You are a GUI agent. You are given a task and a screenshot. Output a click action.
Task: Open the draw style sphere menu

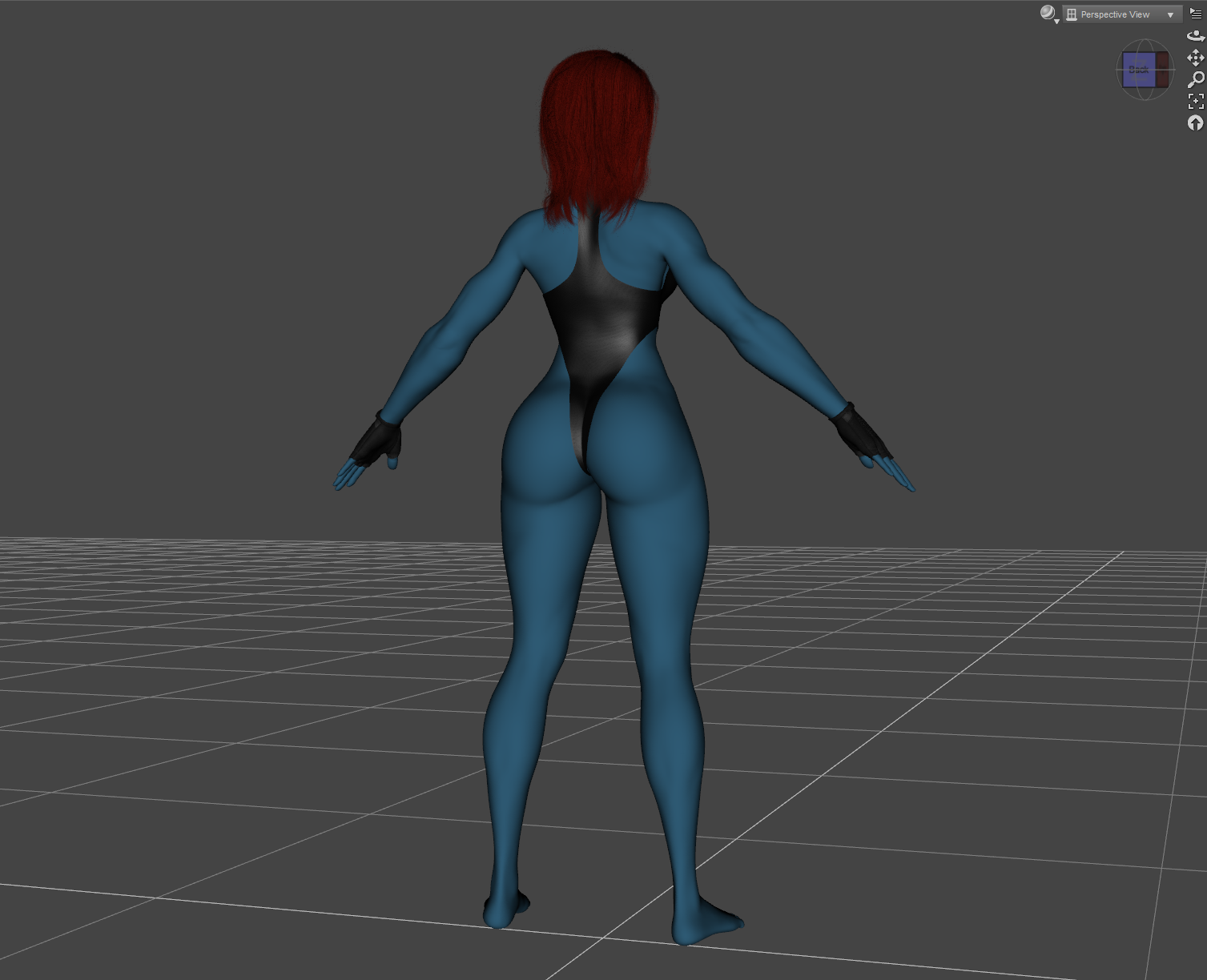tap(1049, 14)
